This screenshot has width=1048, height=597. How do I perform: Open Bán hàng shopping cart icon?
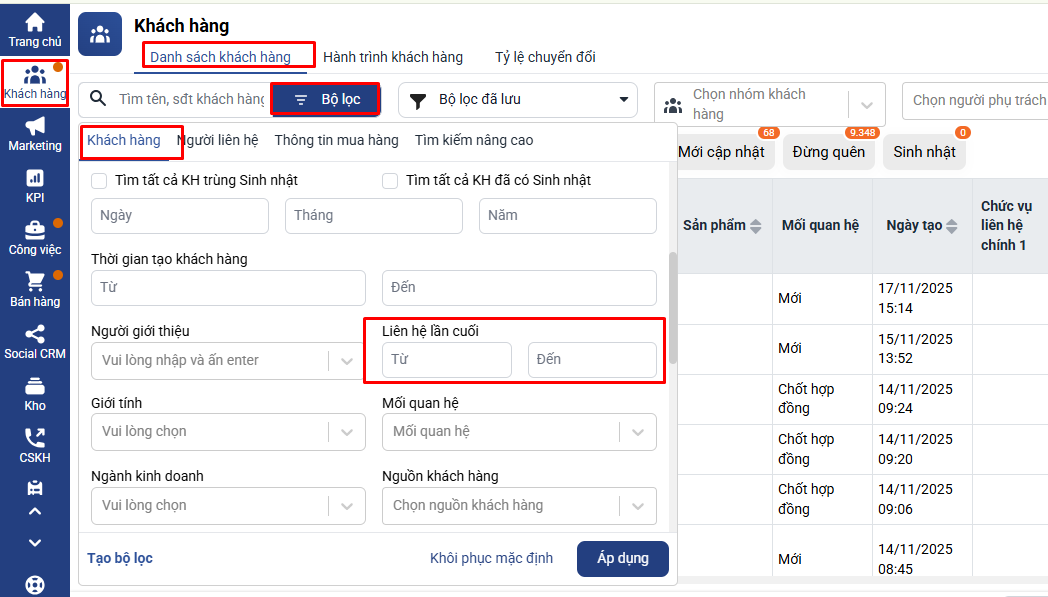click(x=35, y=288)
